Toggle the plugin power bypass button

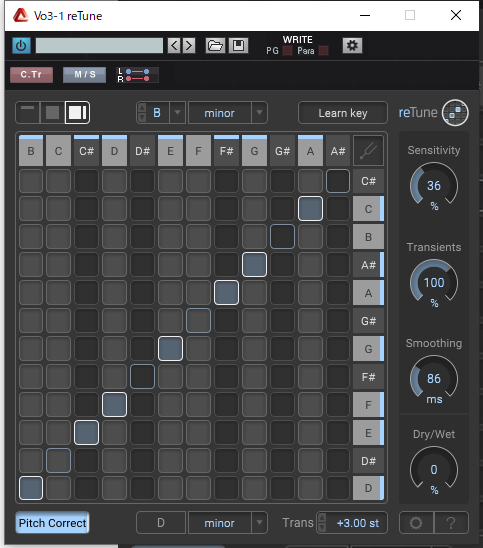tap(21, 45)
